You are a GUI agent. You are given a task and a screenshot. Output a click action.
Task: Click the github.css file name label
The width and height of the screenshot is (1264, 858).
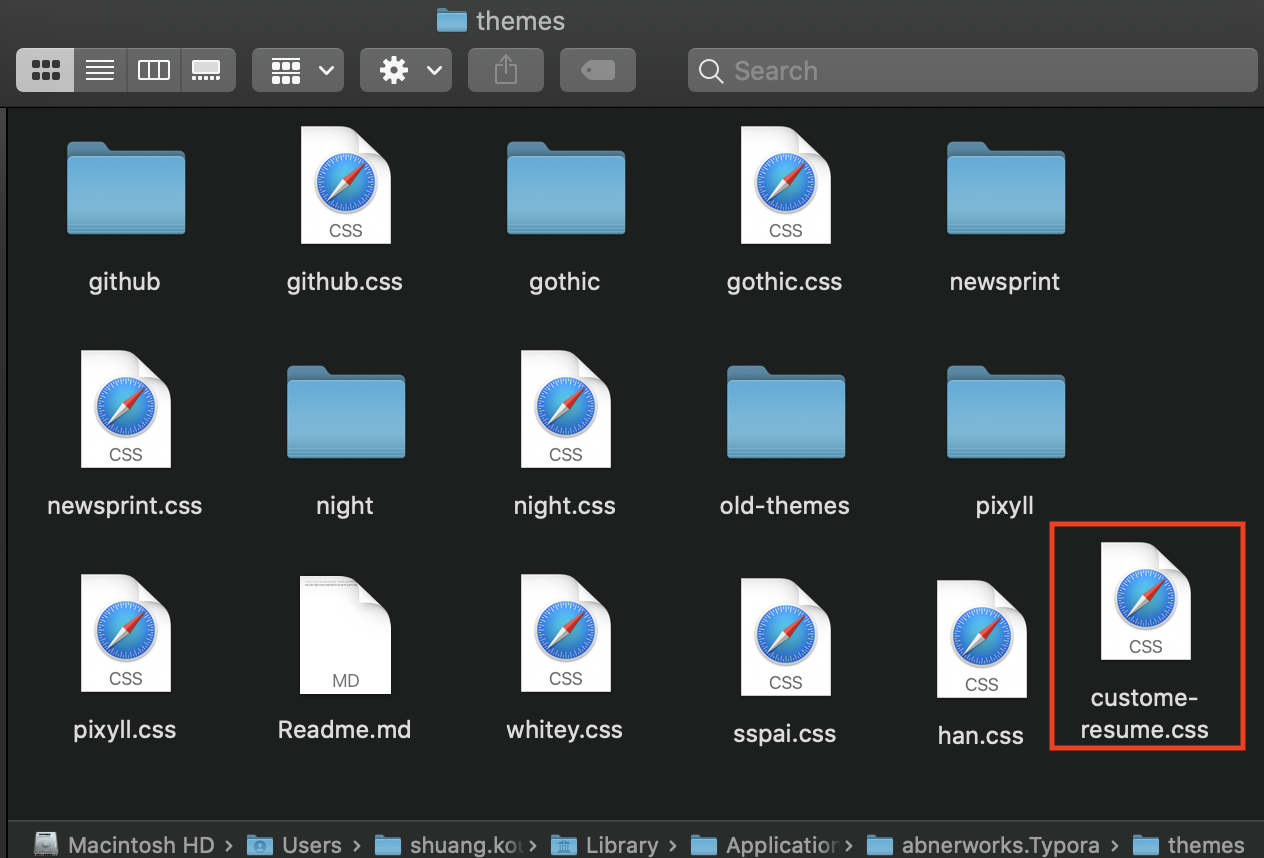pyautogui.click(x=345, y=282)
